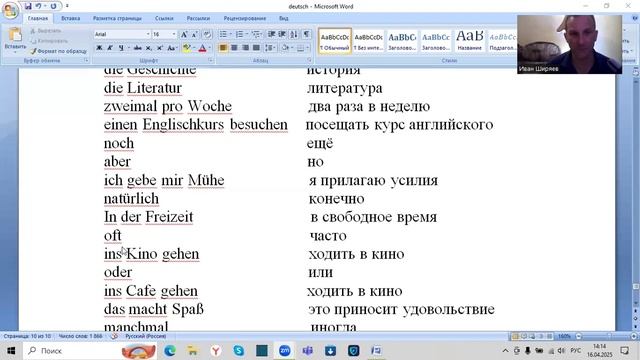Viewport: 640px width, 360px height.
Task: Click the Число слов status entry
Action: [x=80, y=336]
